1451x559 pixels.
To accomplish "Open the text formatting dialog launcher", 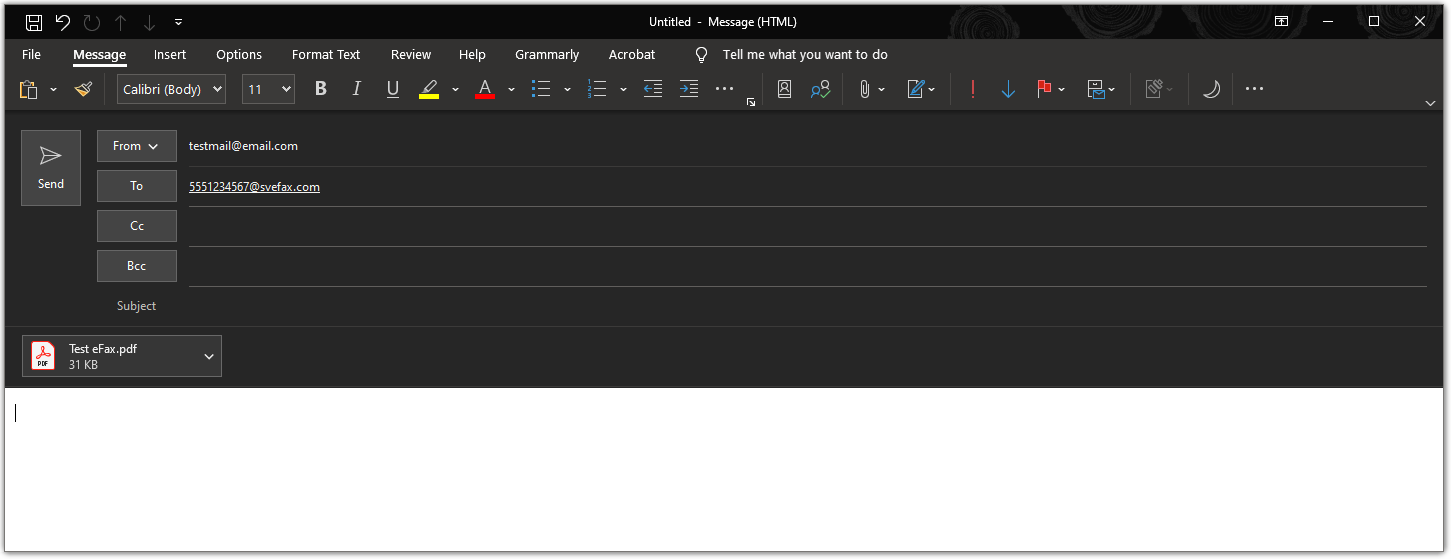I will click(x=751, y=102).
